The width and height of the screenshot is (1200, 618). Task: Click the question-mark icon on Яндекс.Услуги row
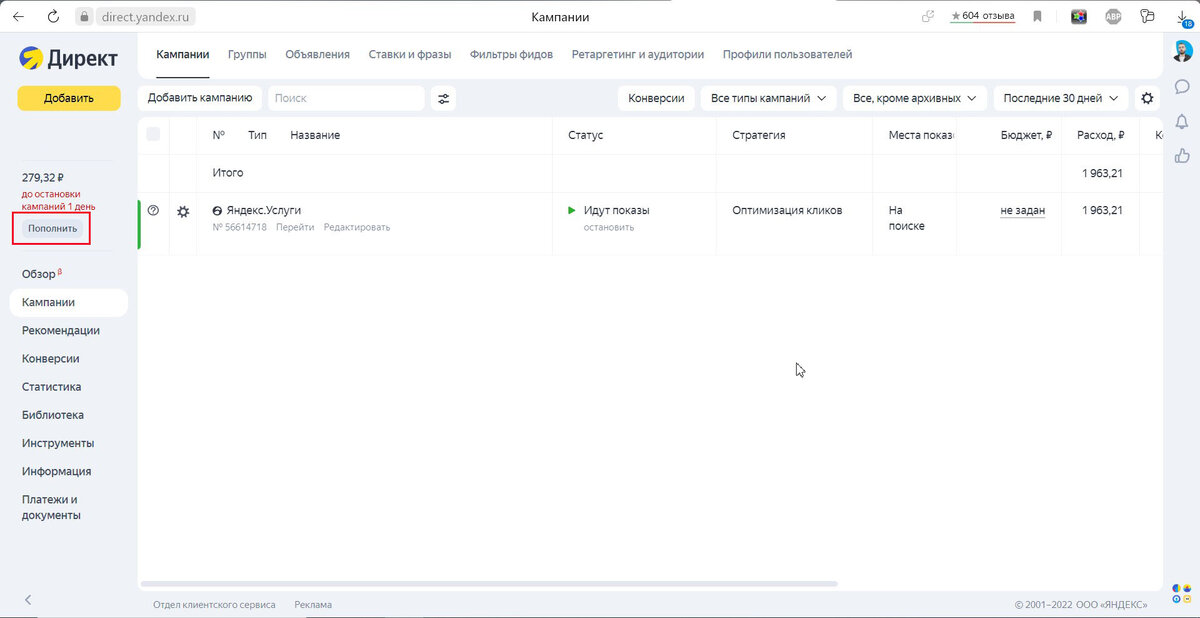click(153, 211)
